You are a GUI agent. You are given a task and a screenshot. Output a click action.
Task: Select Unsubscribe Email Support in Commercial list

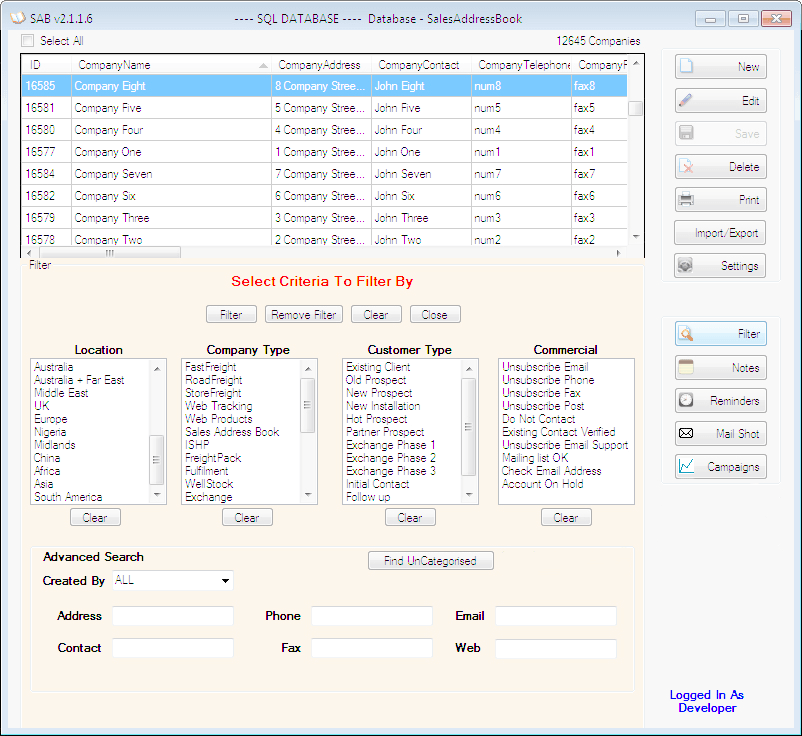pos(565,445)
